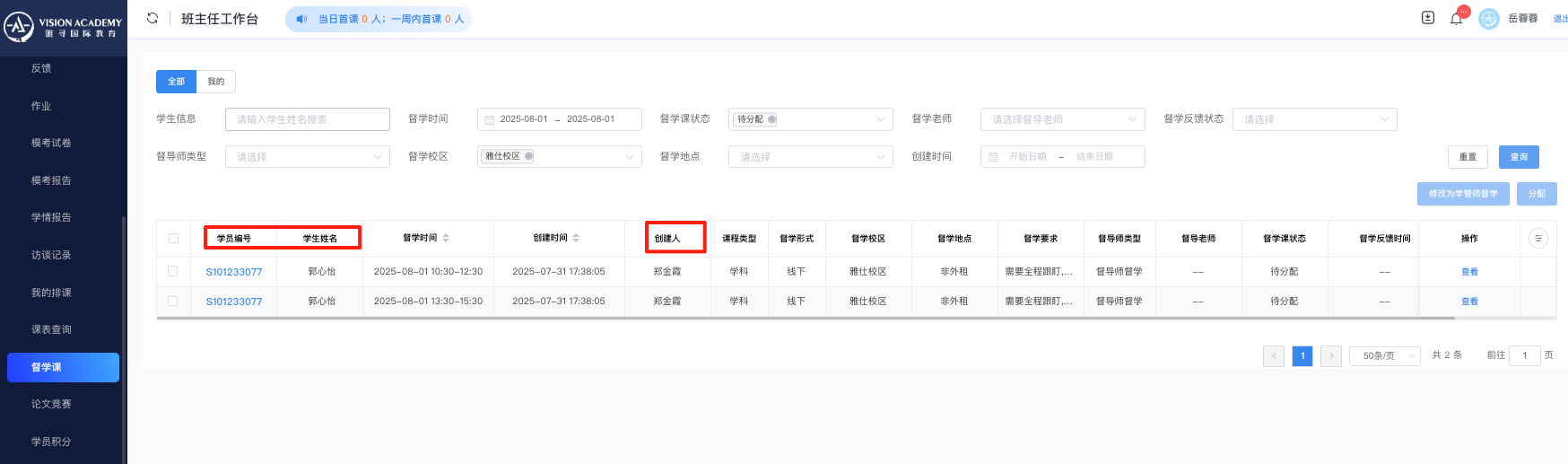Remove the 待分配 tag with its x icon

(x=771, y=119)
